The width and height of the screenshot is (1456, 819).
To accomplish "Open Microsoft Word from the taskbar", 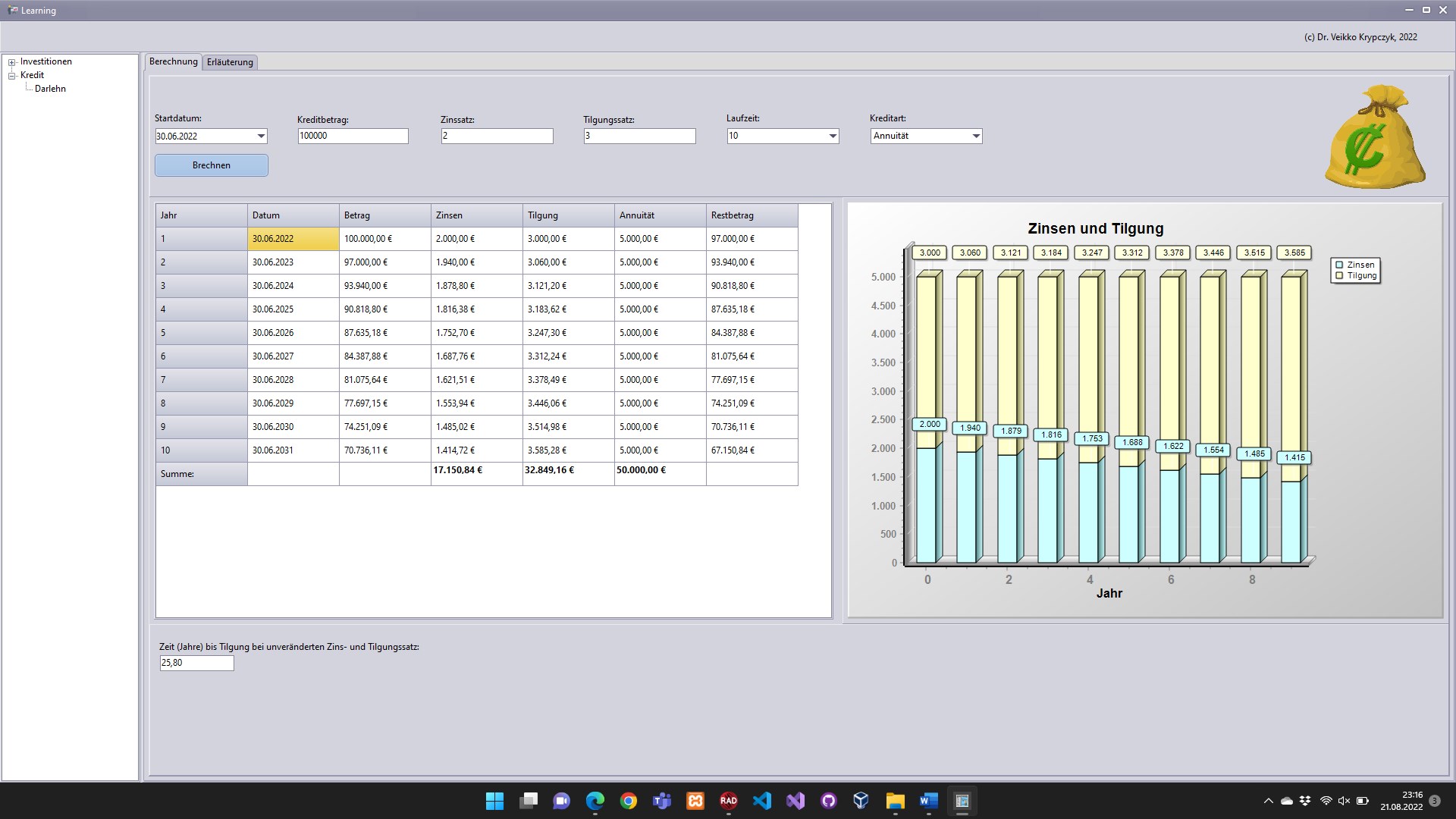I will tap(928, 801).
